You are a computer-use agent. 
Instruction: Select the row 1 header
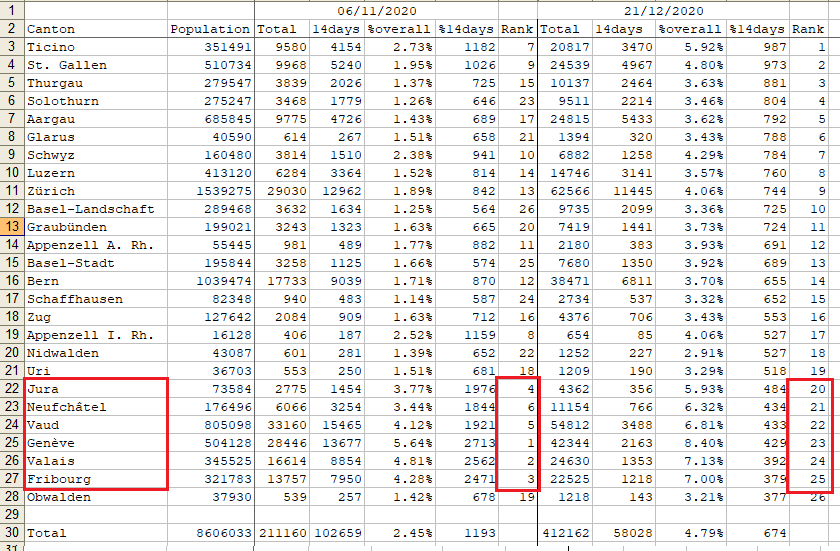coord(11,10)
